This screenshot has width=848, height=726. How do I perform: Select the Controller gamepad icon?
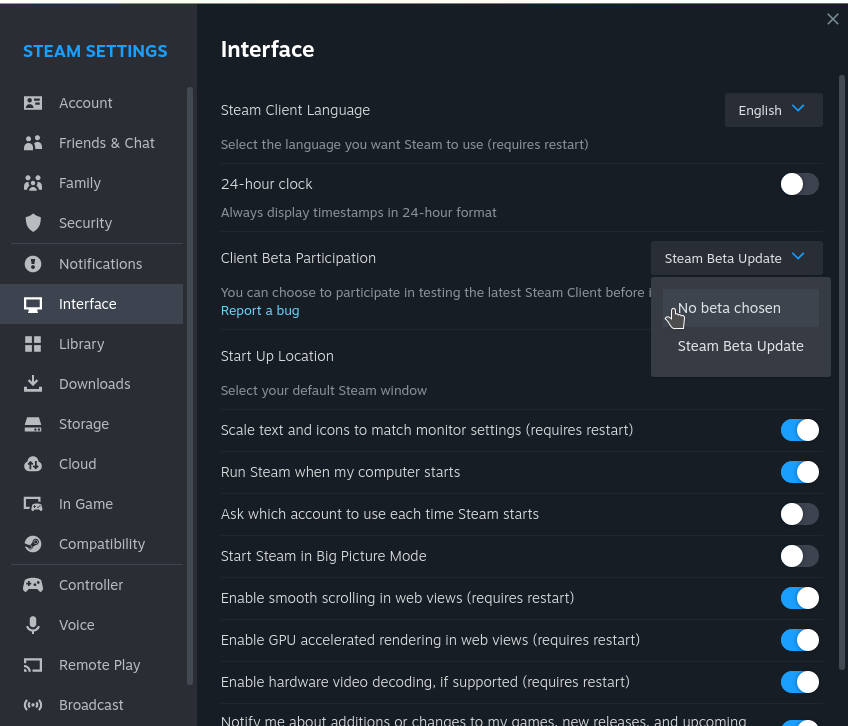(x=33, y=585)
